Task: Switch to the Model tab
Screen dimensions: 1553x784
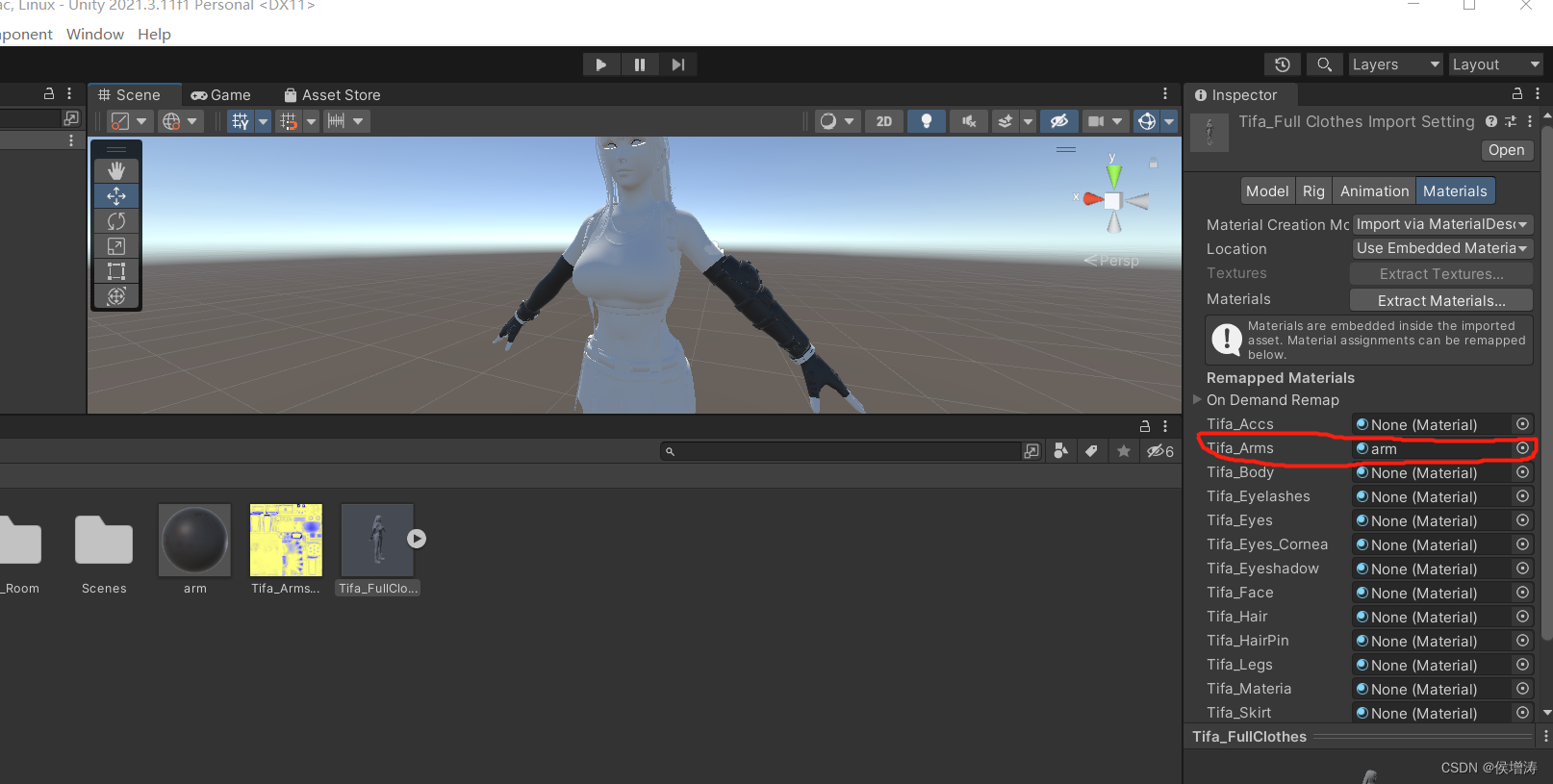Action: pos(1267,191)
